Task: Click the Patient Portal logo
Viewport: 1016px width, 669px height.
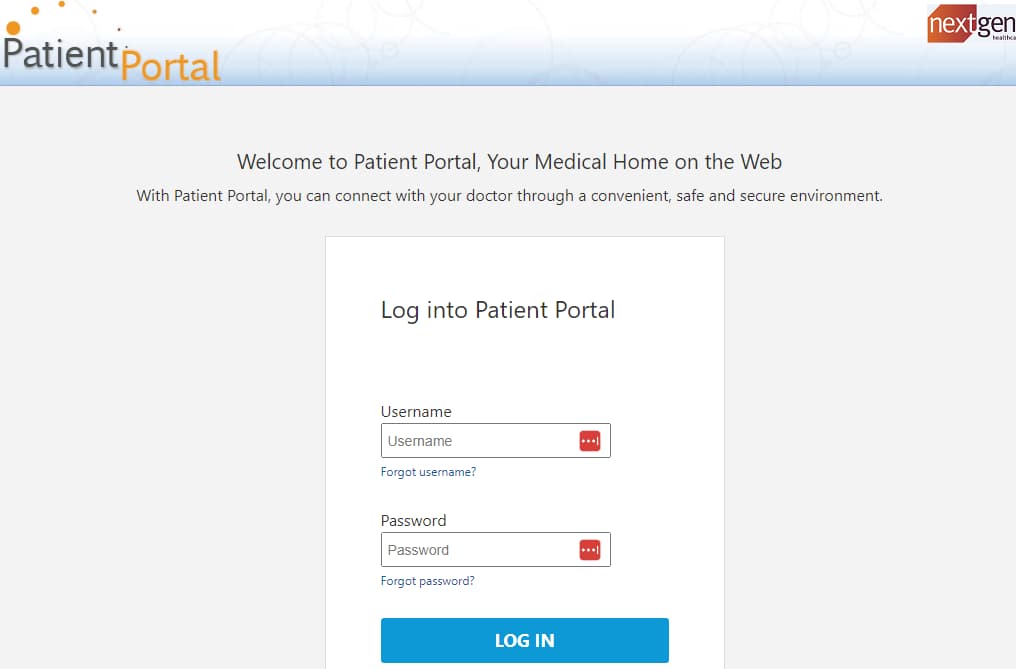Action: 111,43
